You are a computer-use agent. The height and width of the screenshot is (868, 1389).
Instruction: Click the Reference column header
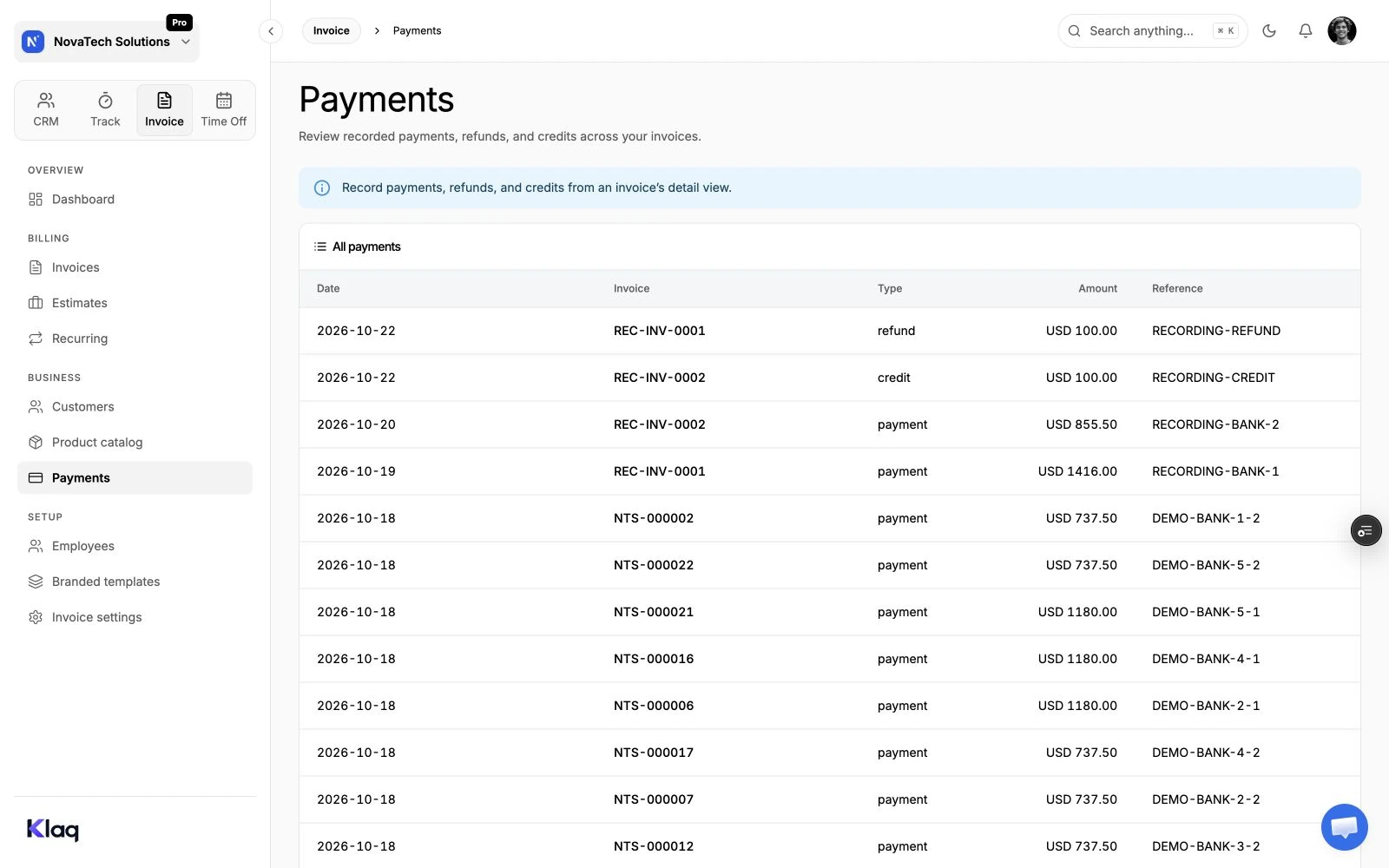pos(1177,288)
